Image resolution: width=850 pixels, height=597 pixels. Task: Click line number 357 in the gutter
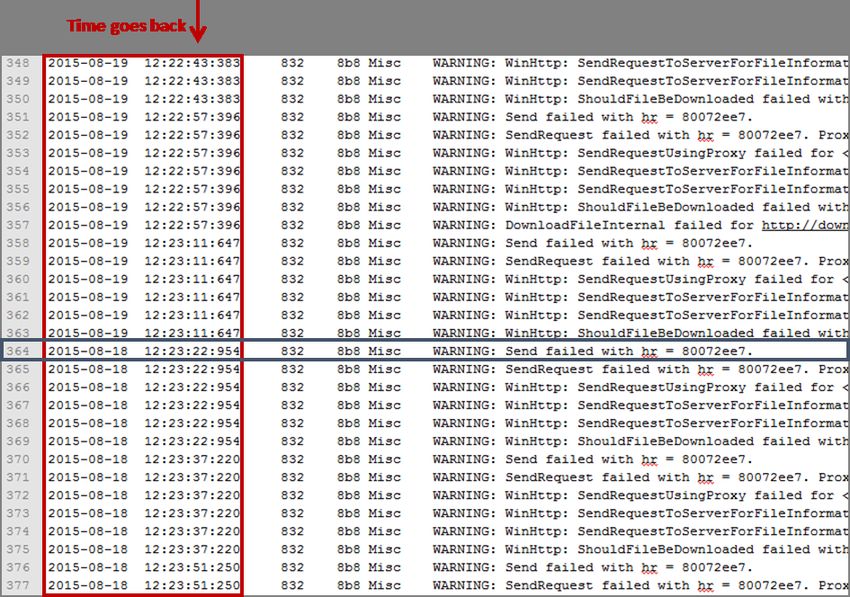coord(19,225)
